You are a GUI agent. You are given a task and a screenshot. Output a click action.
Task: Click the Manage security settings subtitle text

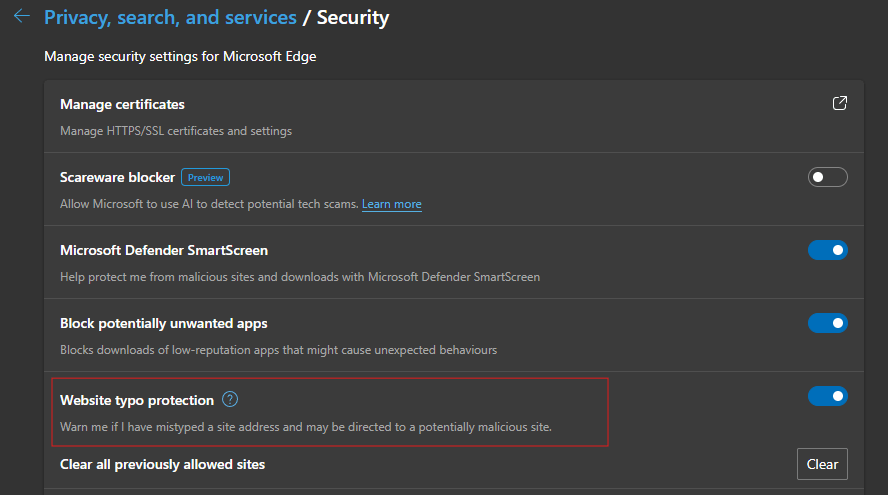point(180,57)
